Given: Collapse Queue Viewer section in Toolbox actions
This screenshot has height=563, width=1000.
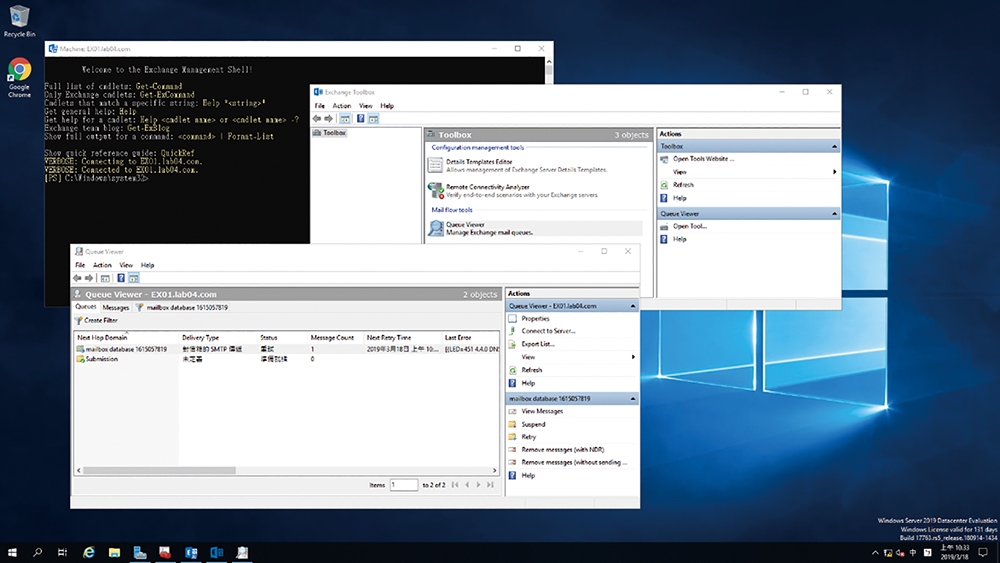Looking at the screenshot, I should pyautogui.click(x=834, y=214).
